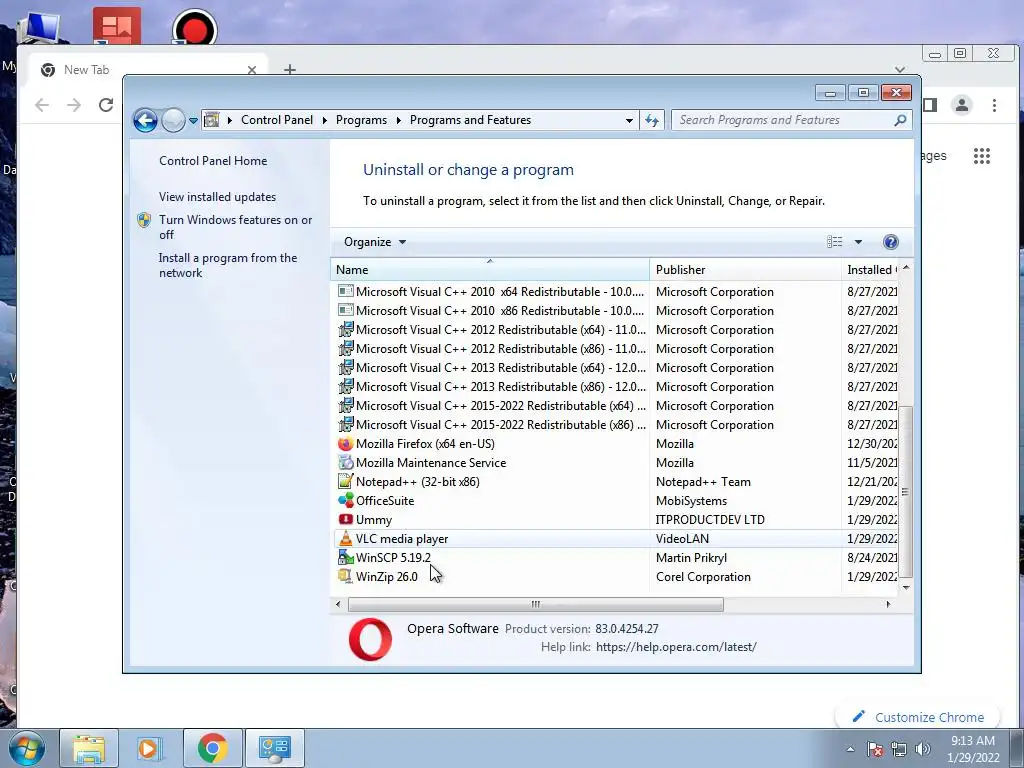Click Programs in the breadcrumb path
The width and height of the screenshot is (1024, 768).
tap(361, 120)
